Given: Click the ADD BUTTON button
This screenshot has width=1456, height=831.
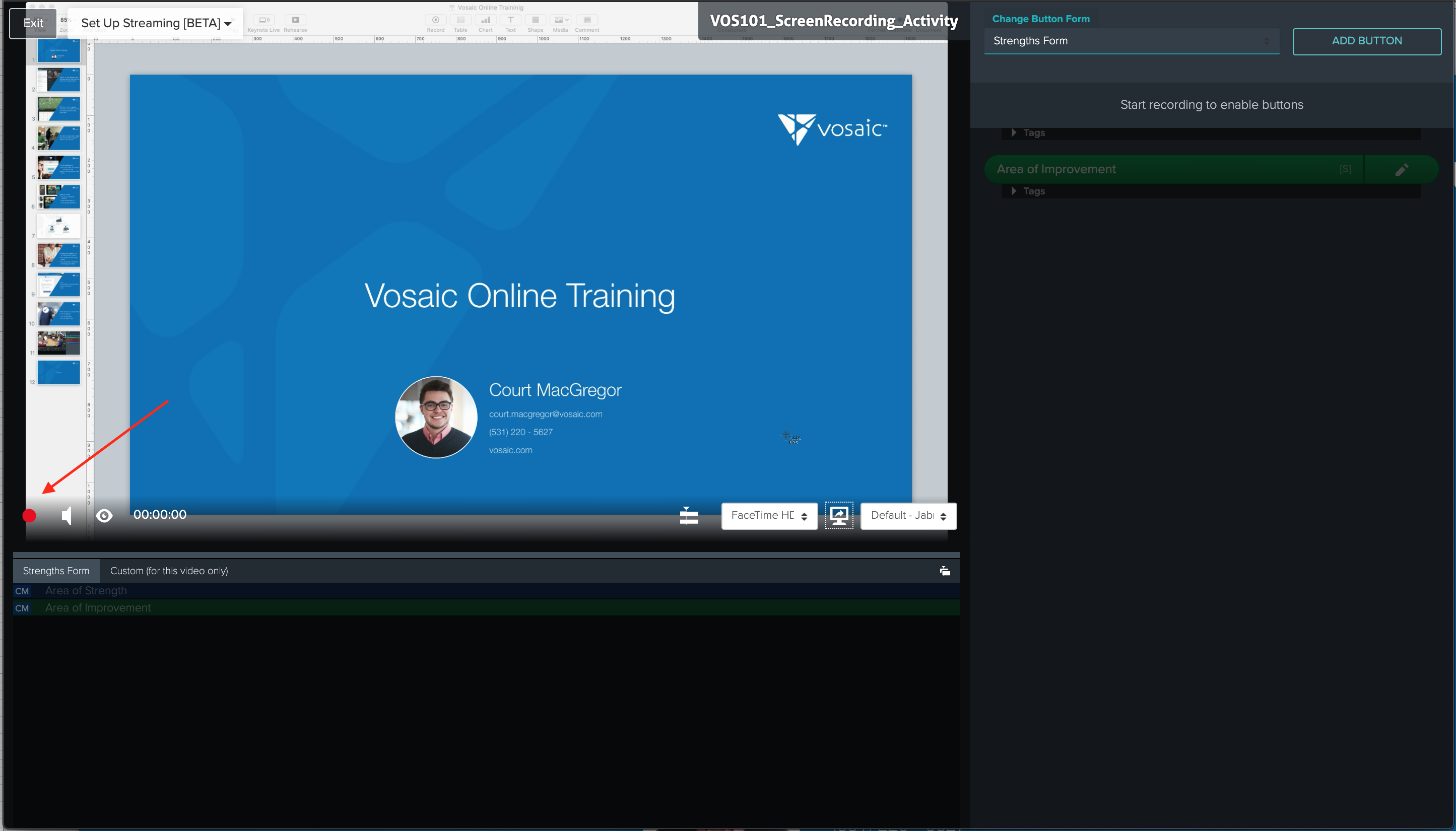Looking at the screenshot, I should click(1366, 41).
